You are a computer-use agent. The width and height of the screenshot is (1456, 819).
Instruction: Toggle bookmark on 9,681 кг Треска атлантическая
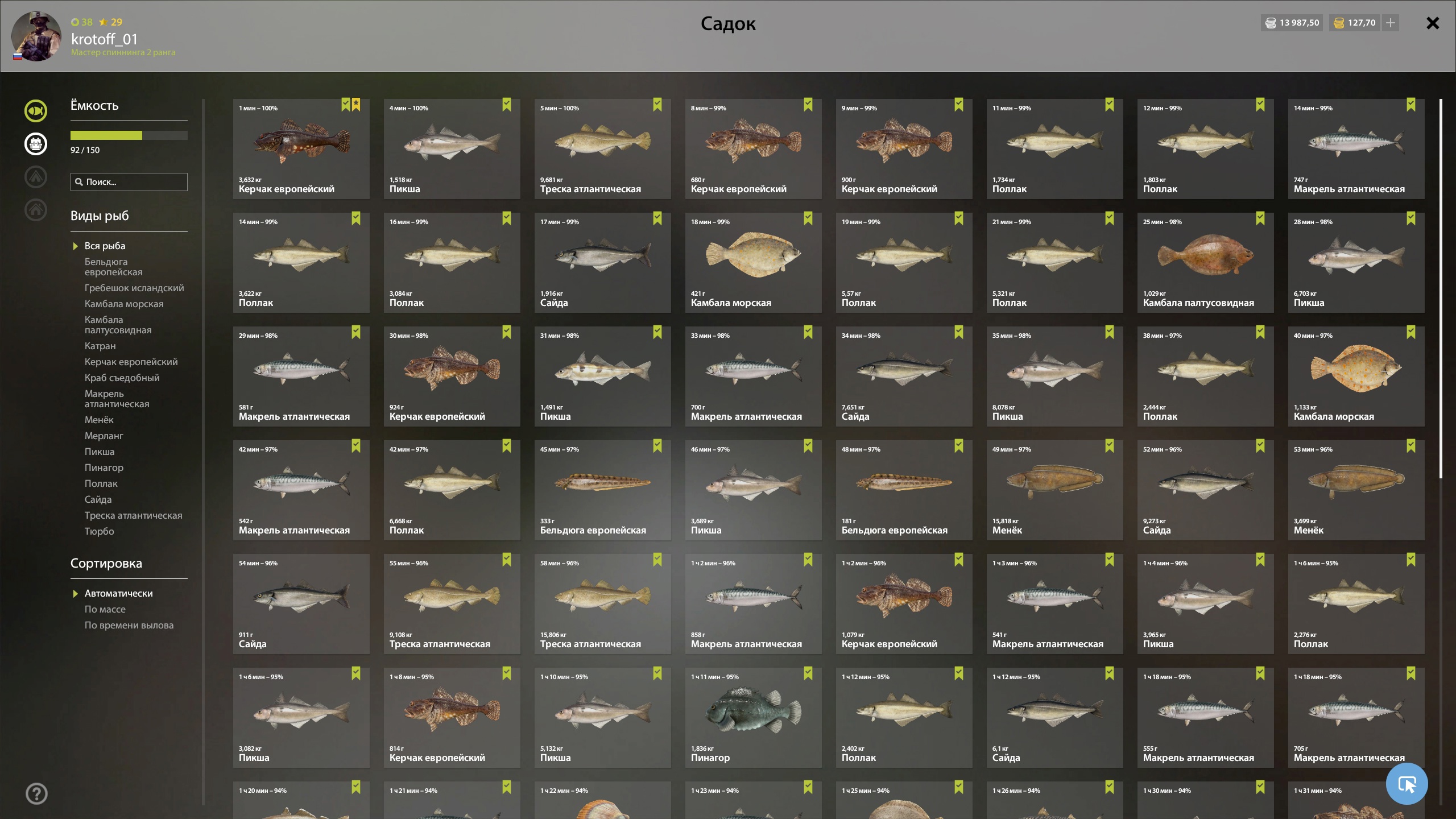(x=657, y=105)
